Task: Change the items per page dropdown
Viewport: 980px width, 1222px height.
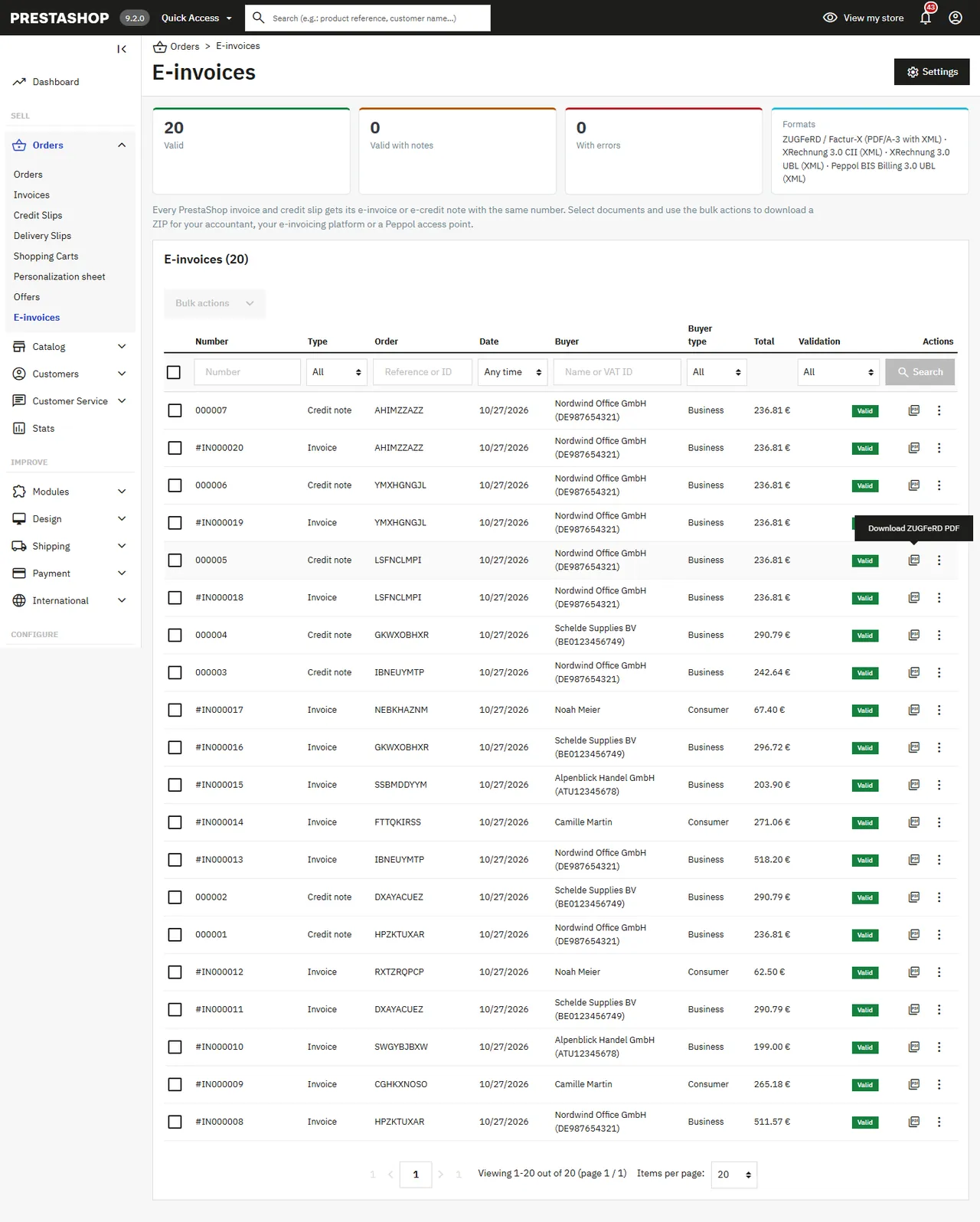Action: [734, 1175]
